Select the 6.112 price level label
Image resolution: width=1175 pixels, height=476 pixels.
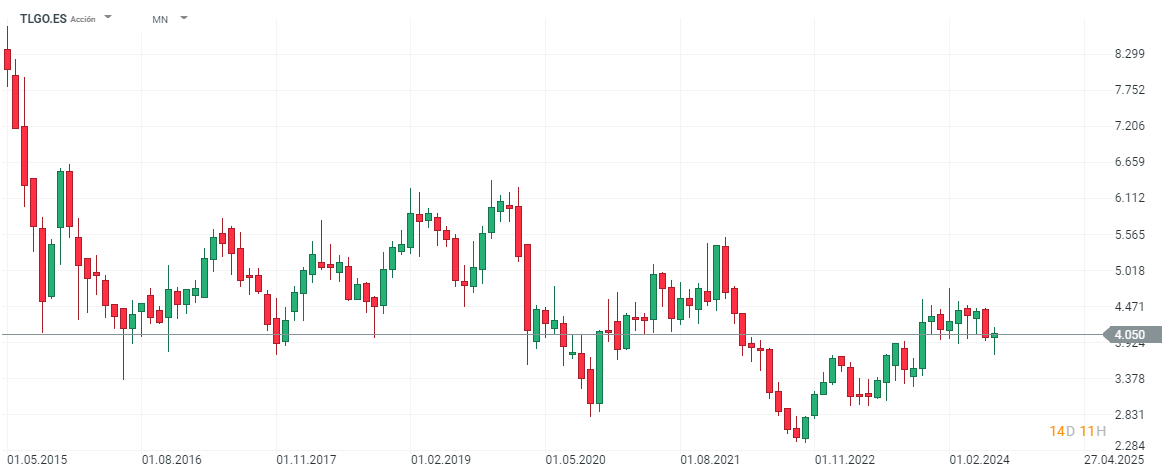[x=1128, y=198]
